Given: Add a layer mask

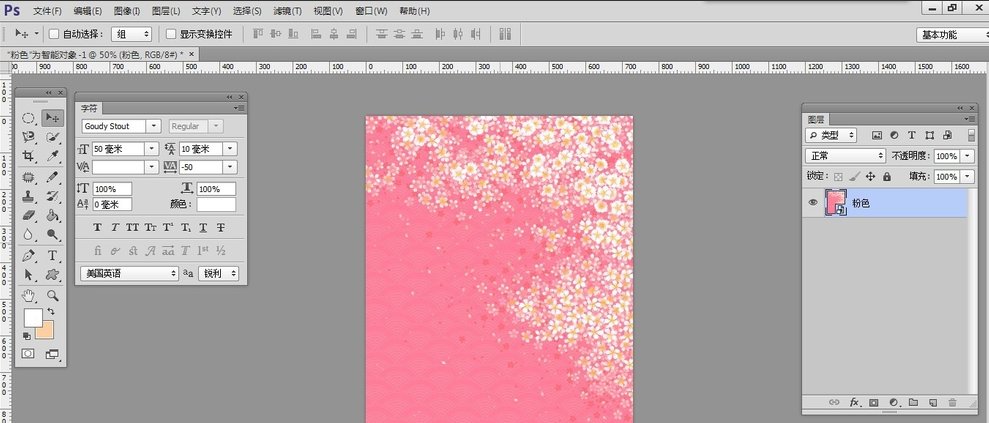Looking at the screenshot, I should coord(874,402).
